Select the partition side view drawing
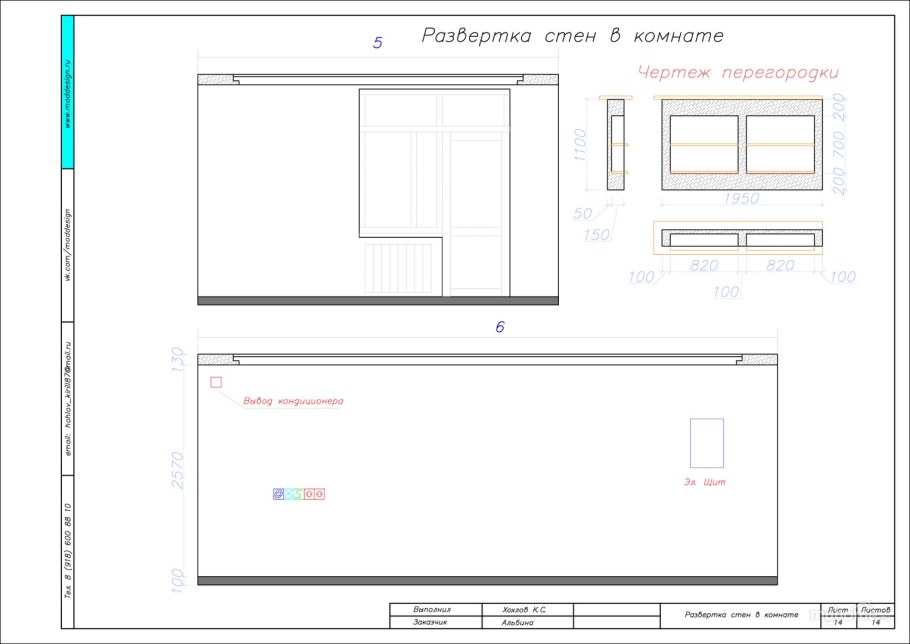The image size is (910, 644). [x=617, y=144]
